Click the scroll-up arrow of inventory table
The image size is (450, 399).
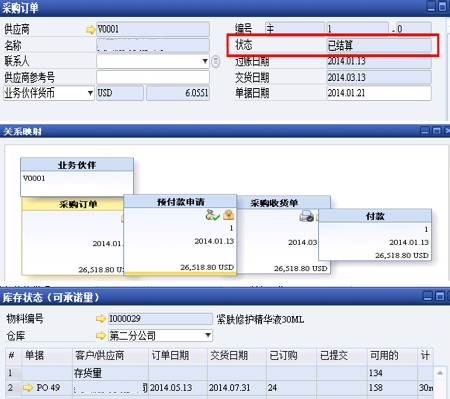[440, 373]
